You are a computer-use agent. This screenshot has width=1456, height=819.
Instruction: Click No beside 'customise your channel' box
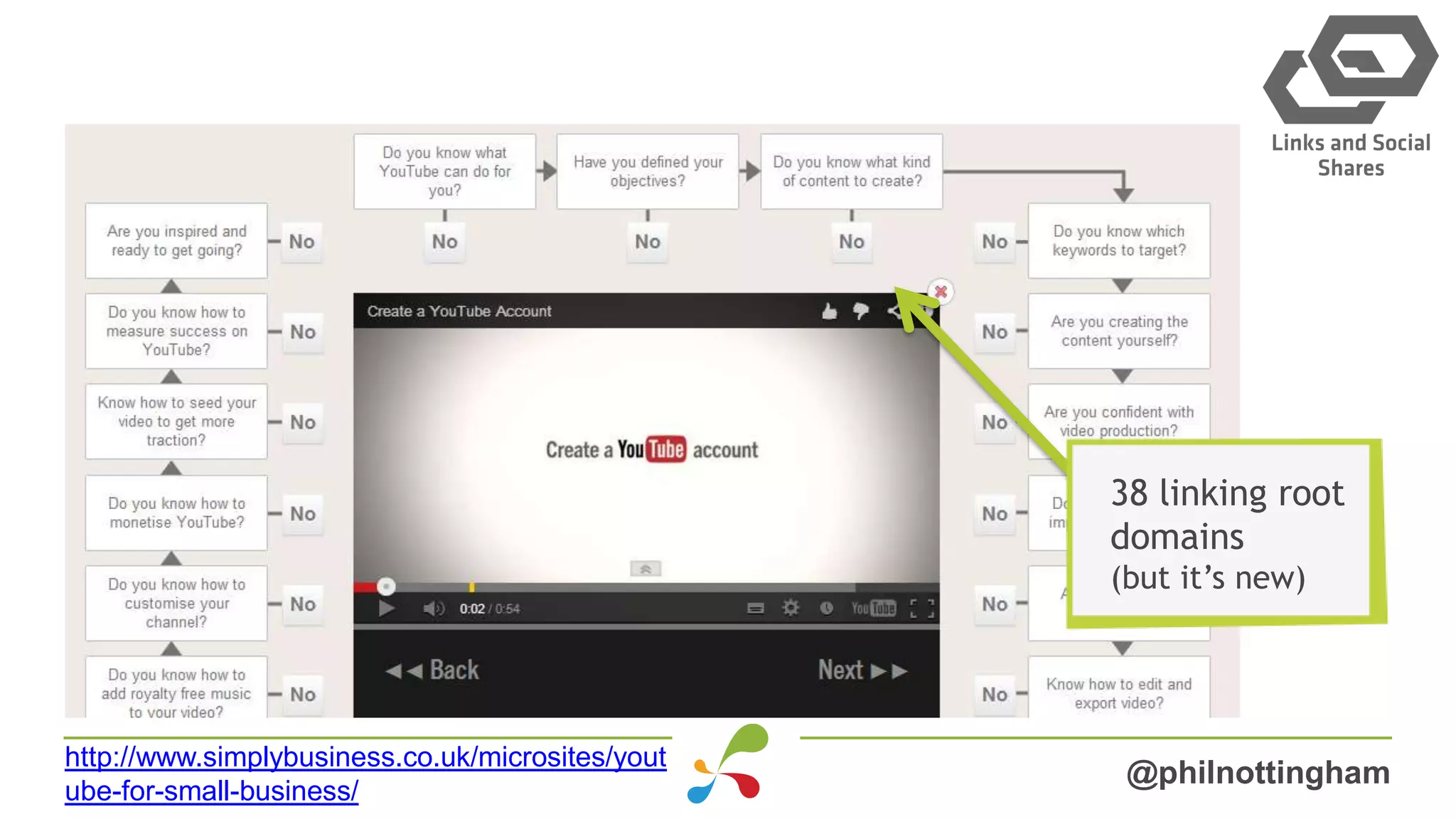tap(303, 604)
